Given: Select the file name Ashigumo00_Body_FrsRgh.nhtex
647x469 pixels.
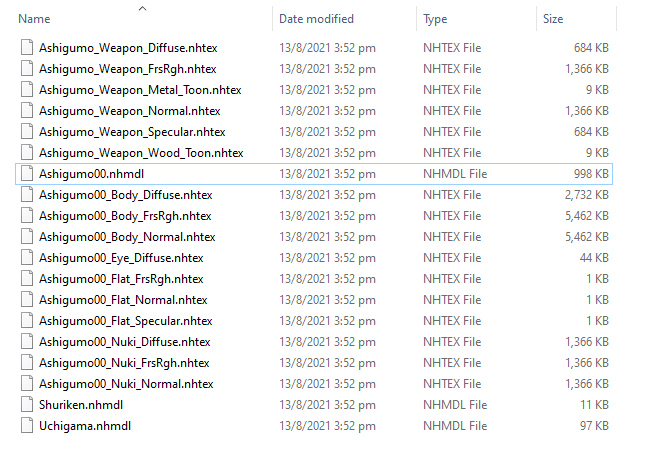Looking at the screenshot, I should point(125,216).
